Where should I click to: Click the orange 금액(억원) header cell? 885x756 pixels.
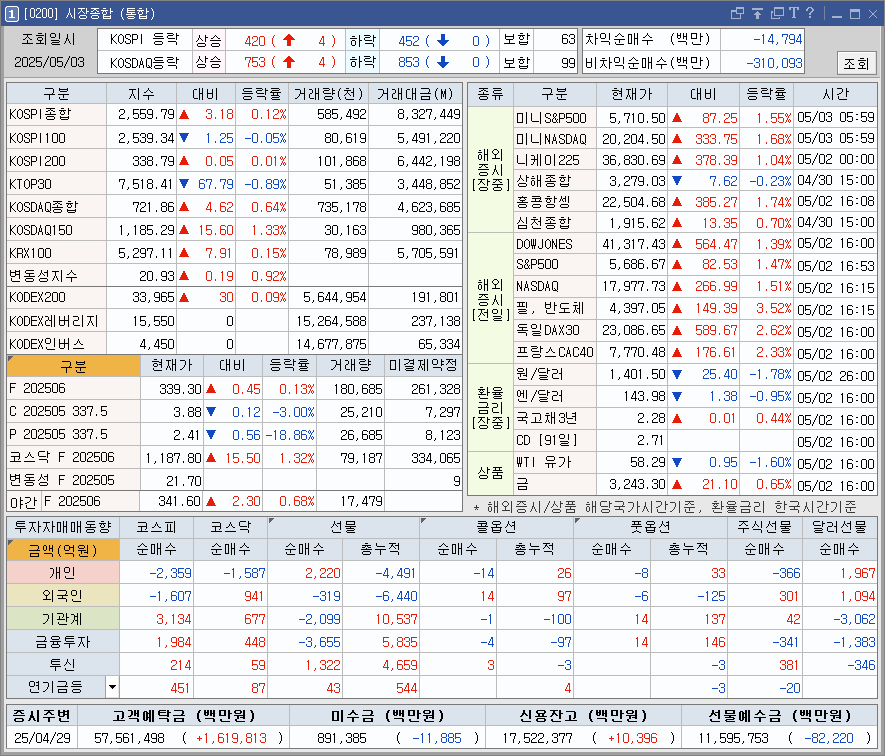pos(63,549)
